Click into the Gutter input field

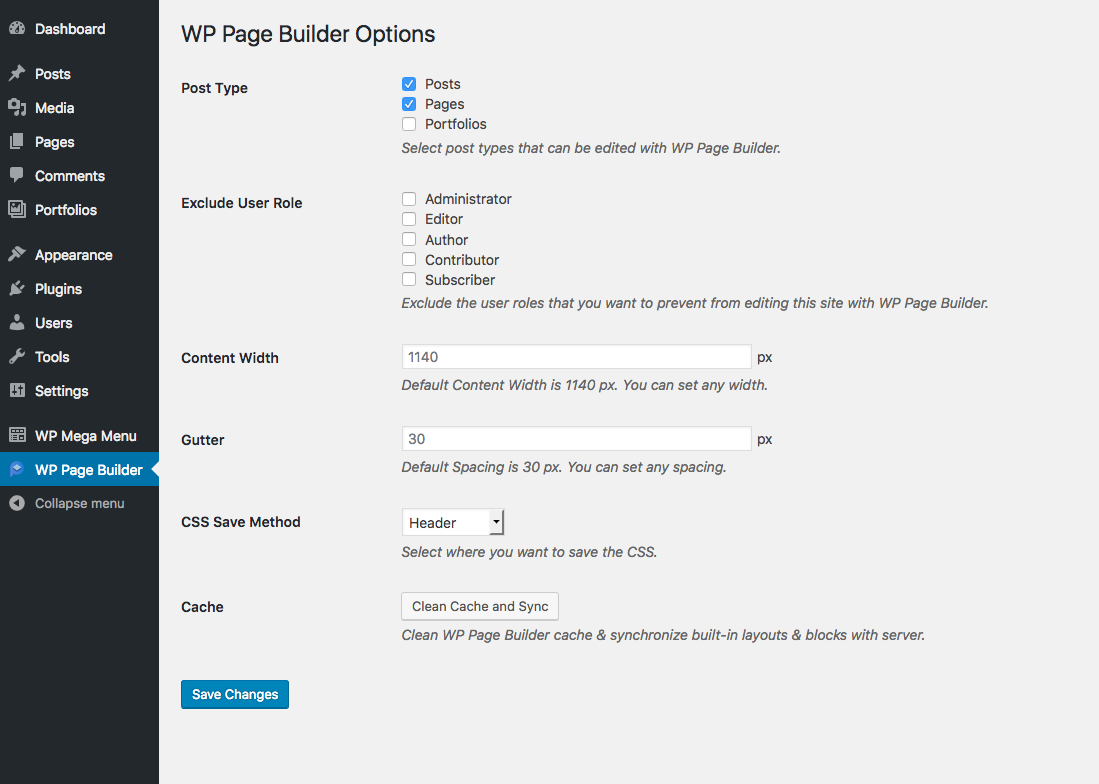pos(576,439)
